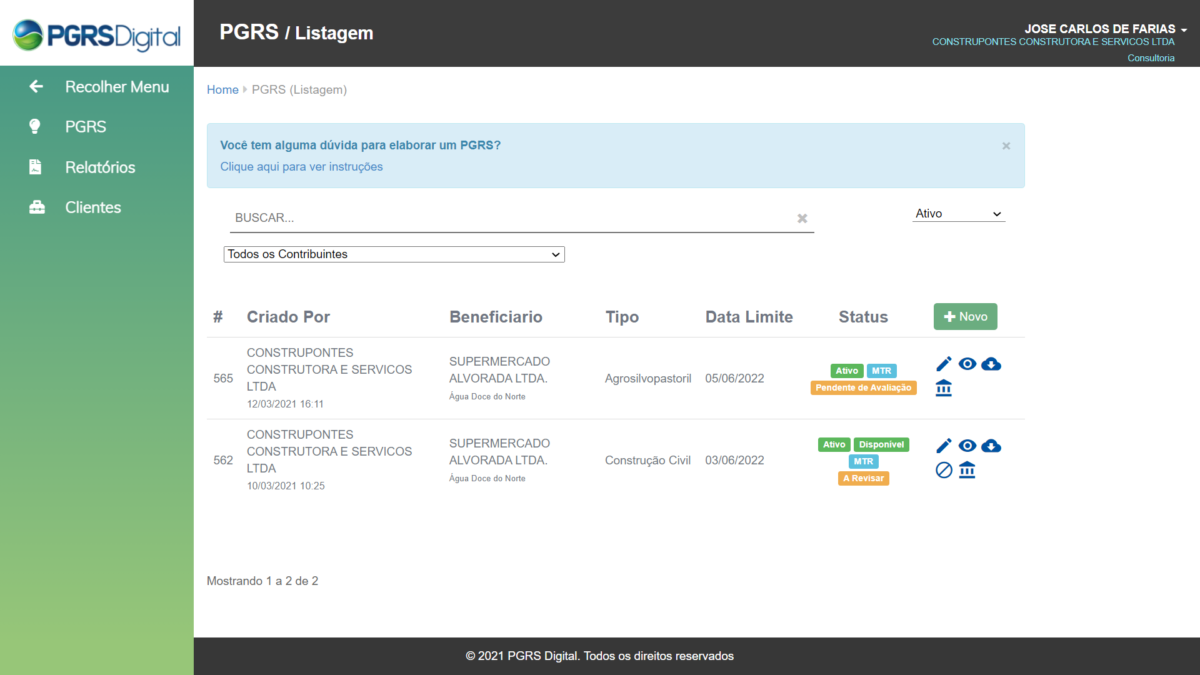This screenshot has width=1200, height=675.
Task: View PGRS 565 using the eye icon
Action: [967, 364]
